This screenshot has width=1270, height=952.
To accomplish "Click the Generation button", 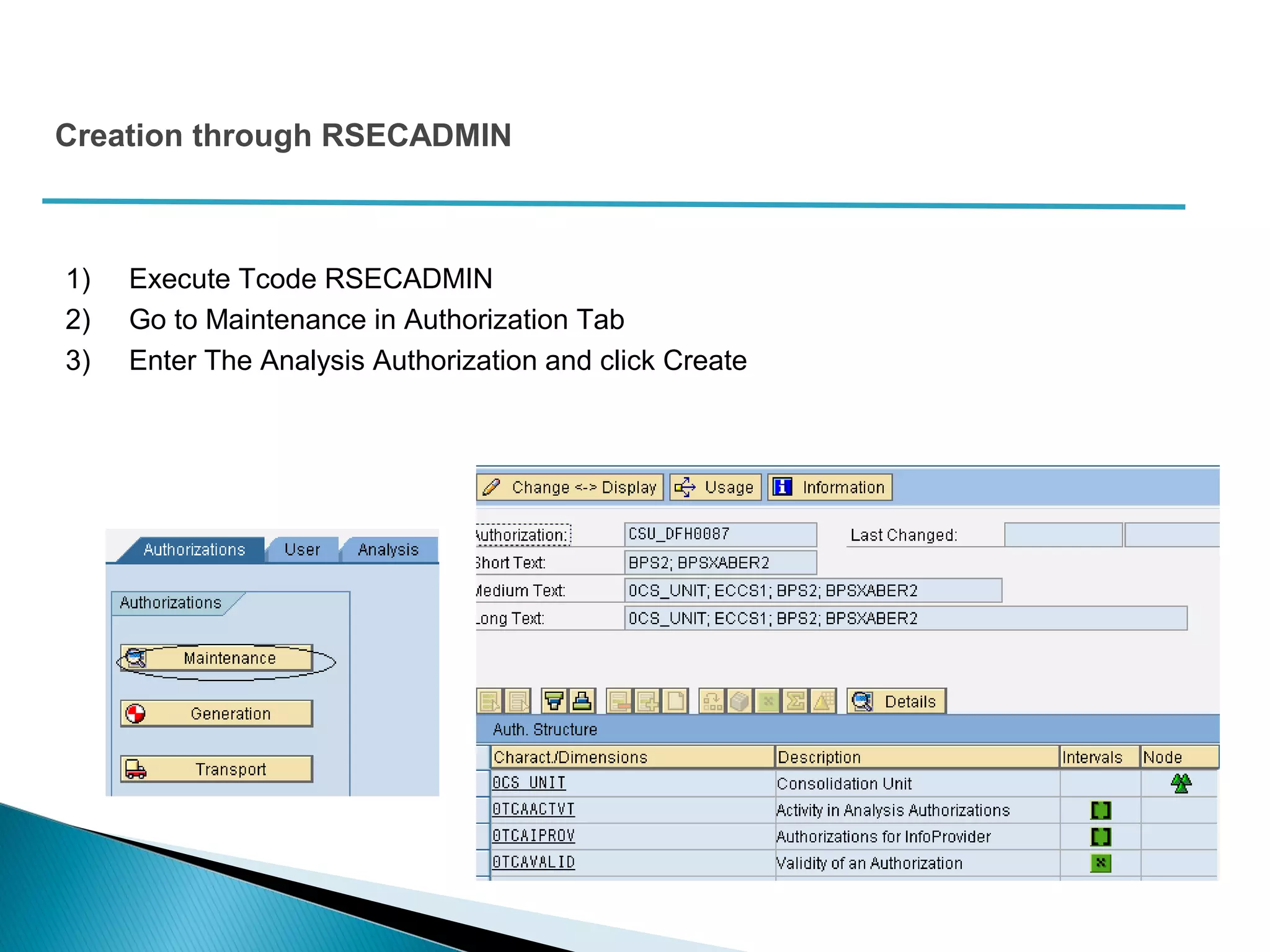I will 216,713.
